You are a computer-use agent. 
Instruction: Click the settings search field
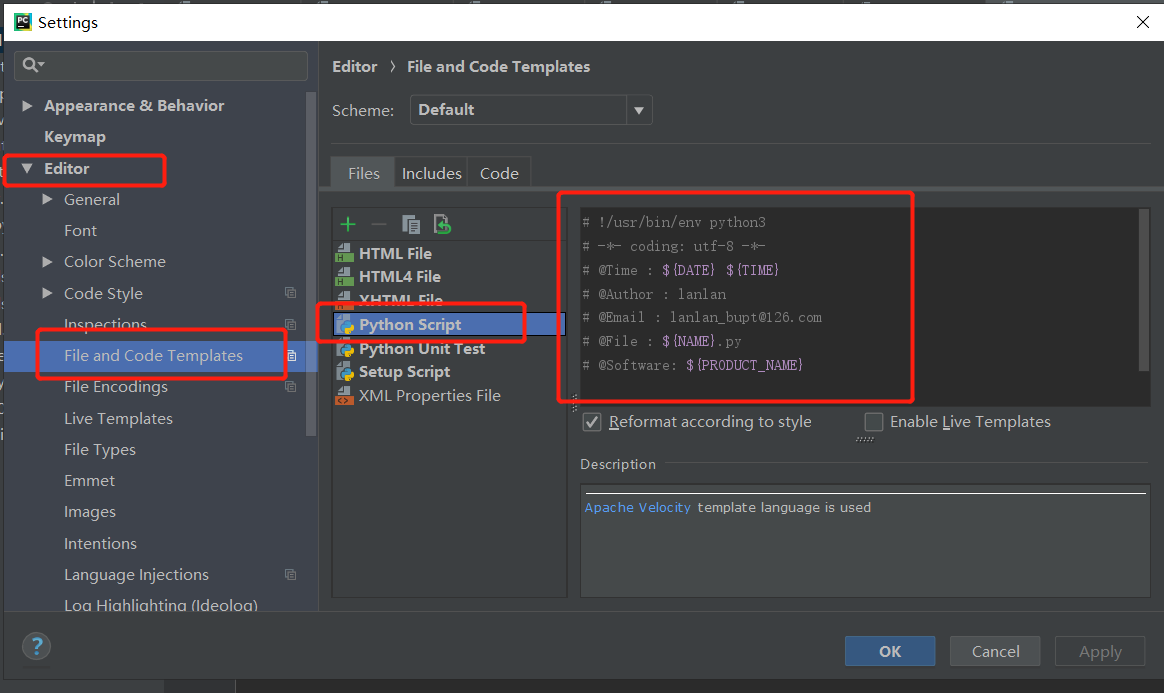coord(160,65)
